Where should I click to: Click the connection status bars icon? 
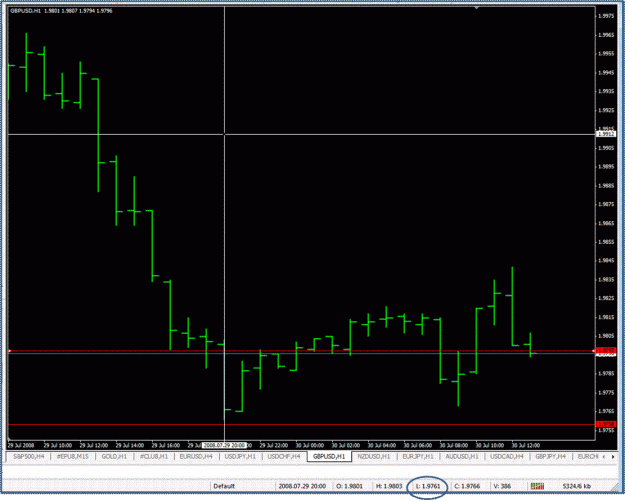[x=537, y=486]
